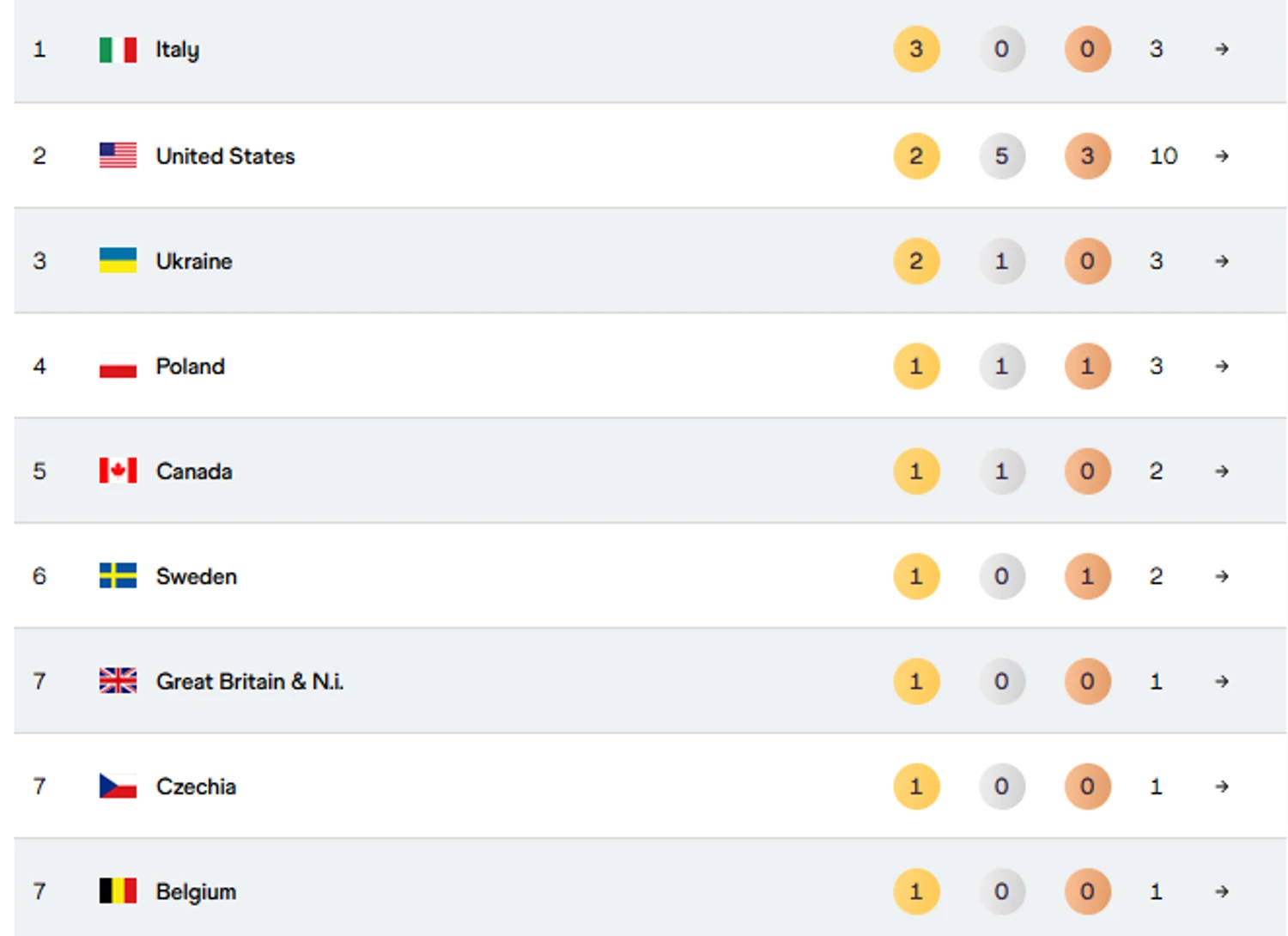Viewport: 1288px width, 936px height.
Task: Expand Poland's row arrow
Action: 1222,366
